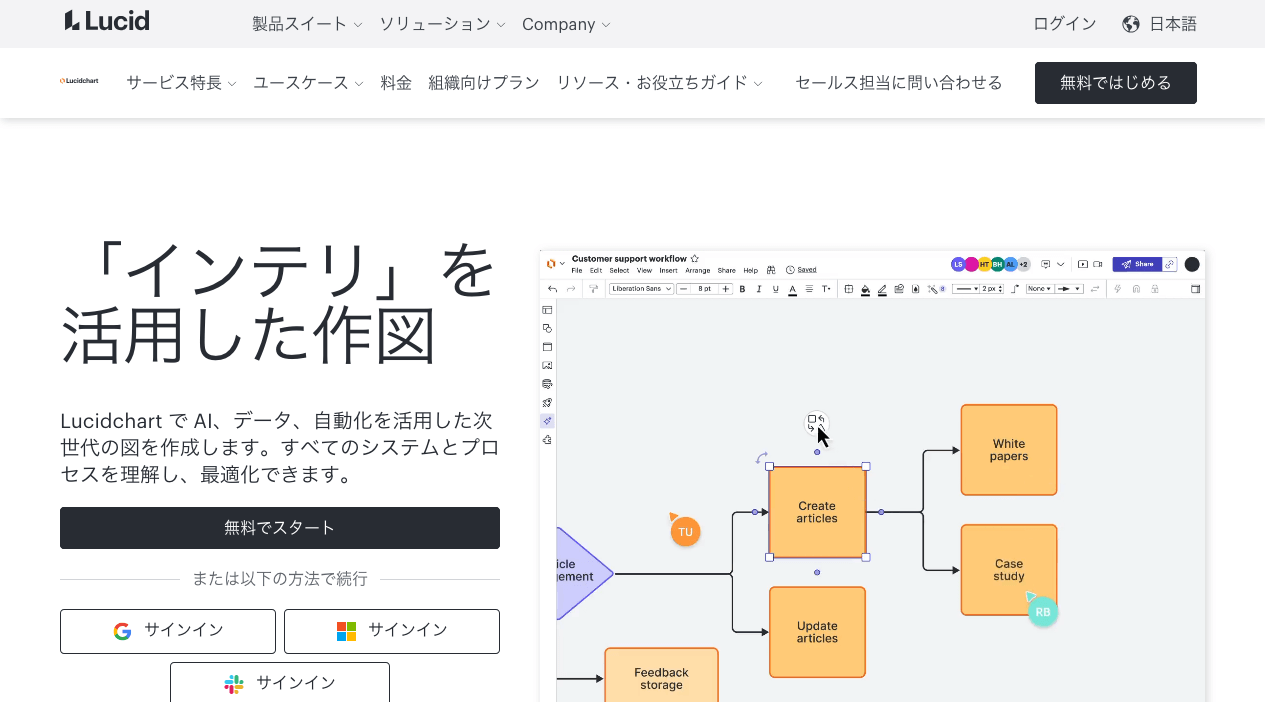
Task: Open the shapes panel in left sidebar
Action: click(x=547, y=328)
